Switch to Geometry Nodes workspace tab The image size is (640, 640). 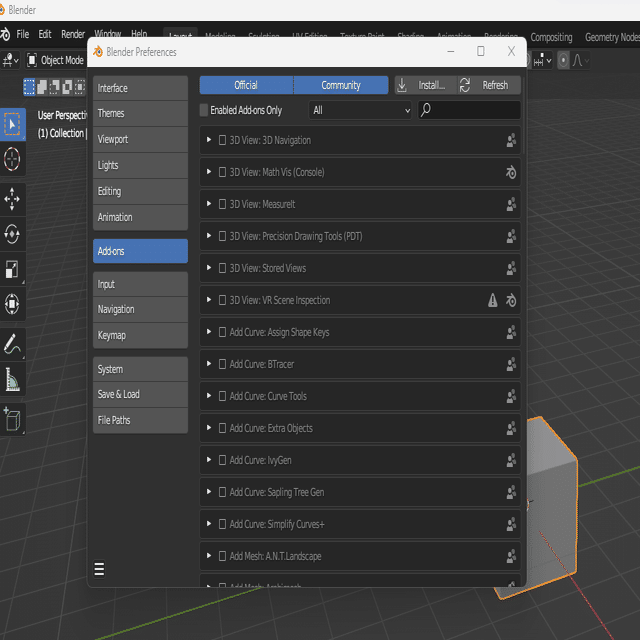click(x=611, y=38)
